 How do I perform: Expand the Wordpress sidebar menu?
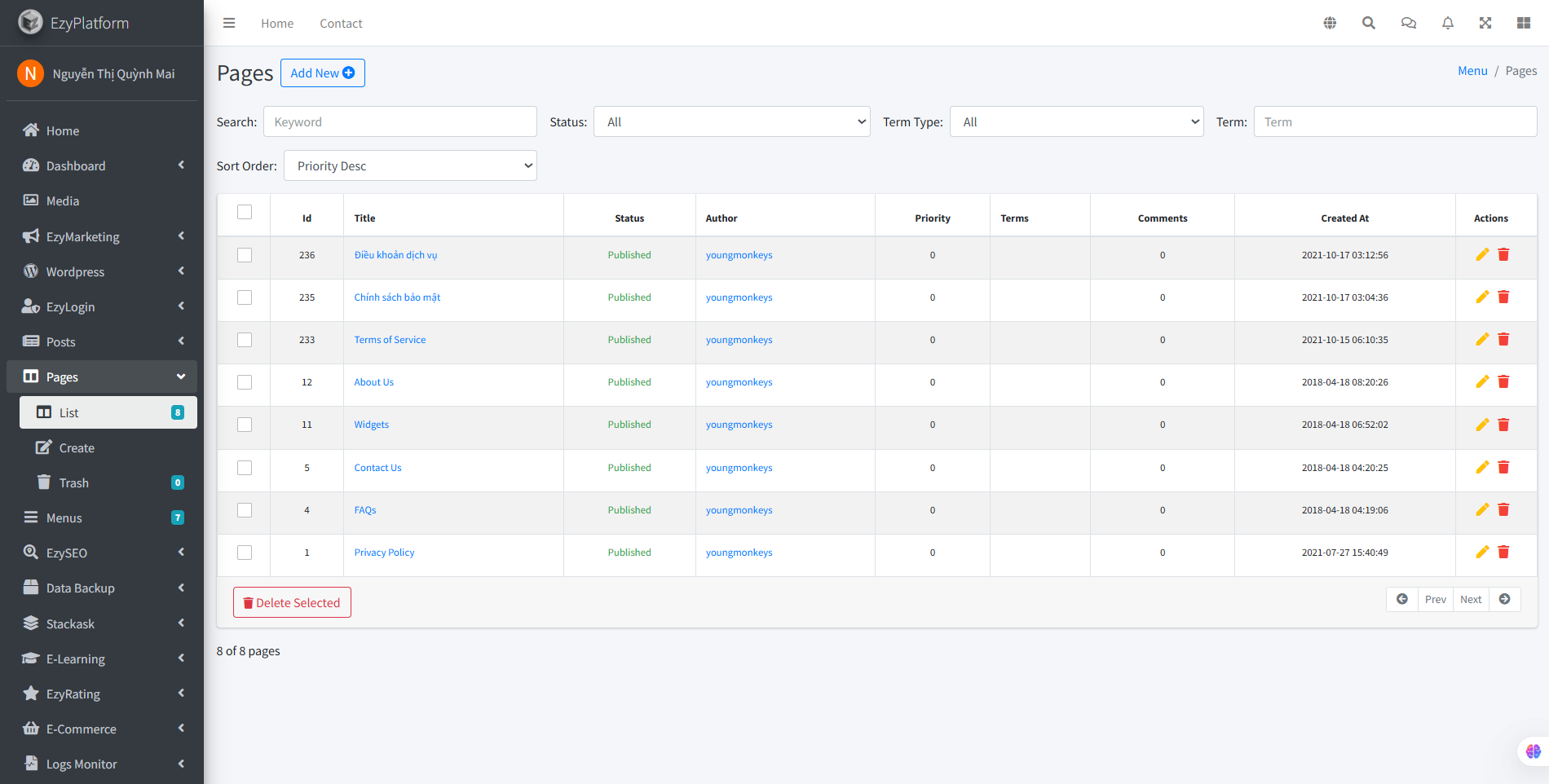point(102,271)
